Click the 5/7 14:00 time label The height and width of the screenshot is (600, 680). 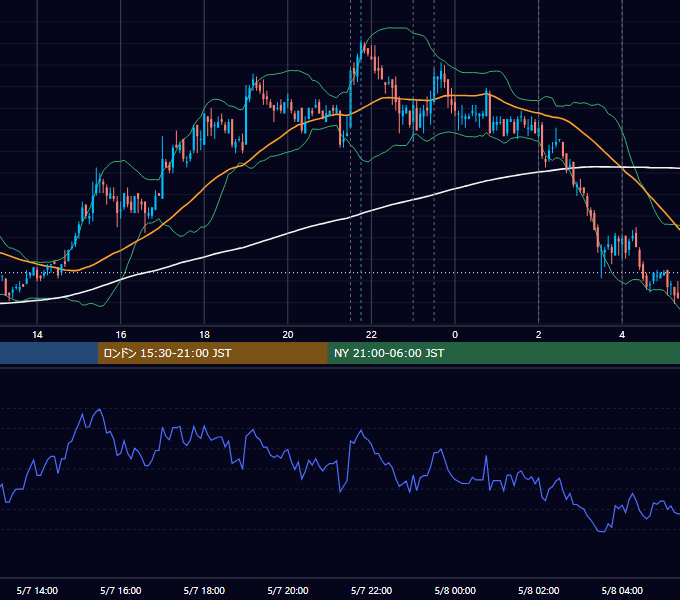[x=37, y=590]
